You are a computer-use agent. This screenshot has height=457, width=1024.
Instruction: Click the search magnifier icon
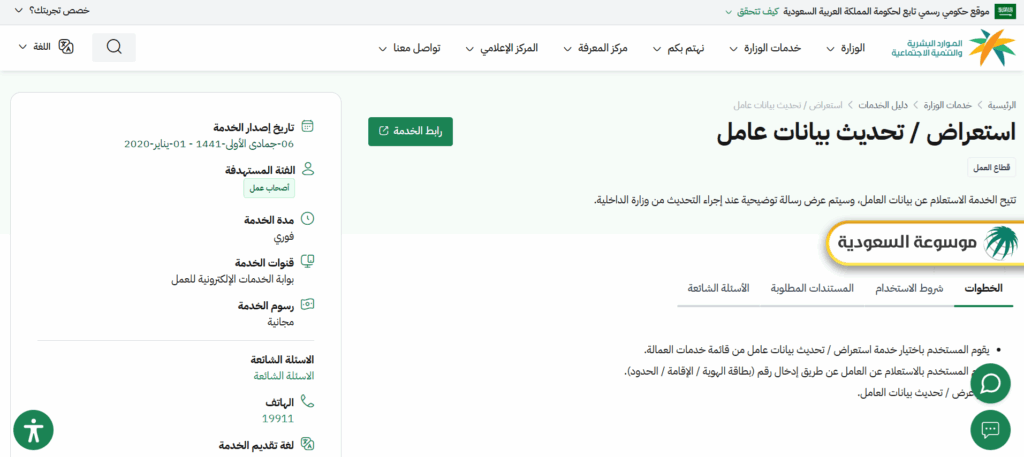pyautogui.click(x=114, y=47)
